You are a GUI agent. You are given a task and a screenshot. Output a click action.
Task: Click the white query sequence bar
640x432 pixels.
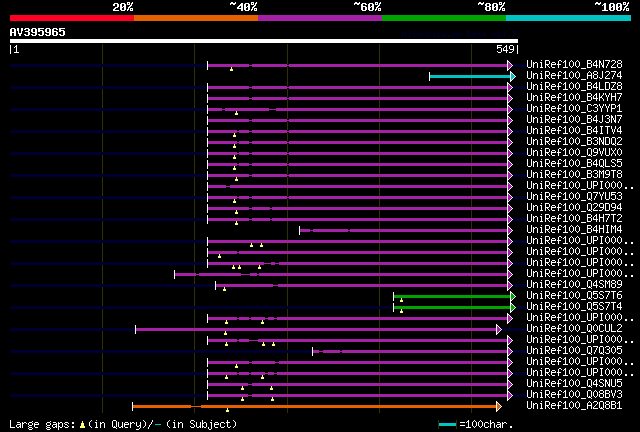point(264,41)
